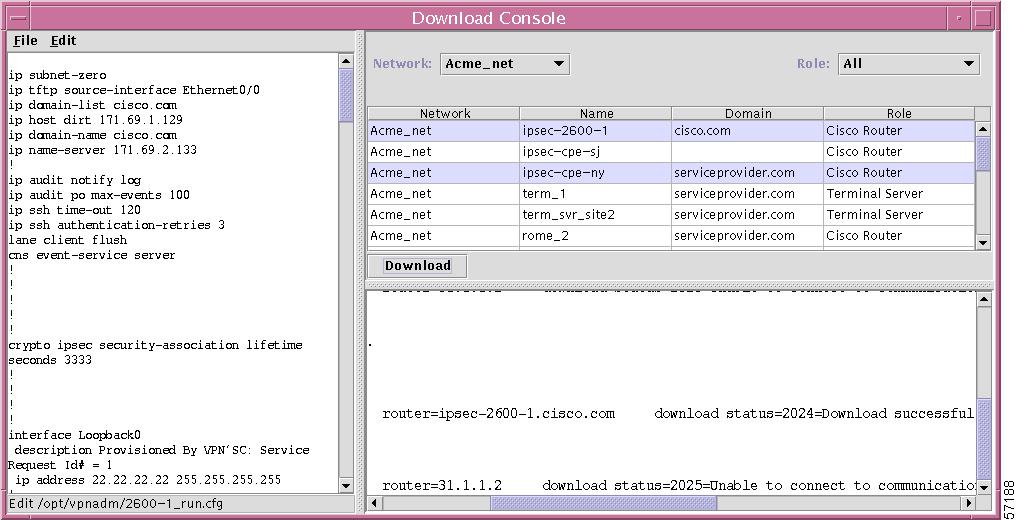Click down arrow of router table scrollbar
Screen dimensions: 1018x520
point(983,242)
